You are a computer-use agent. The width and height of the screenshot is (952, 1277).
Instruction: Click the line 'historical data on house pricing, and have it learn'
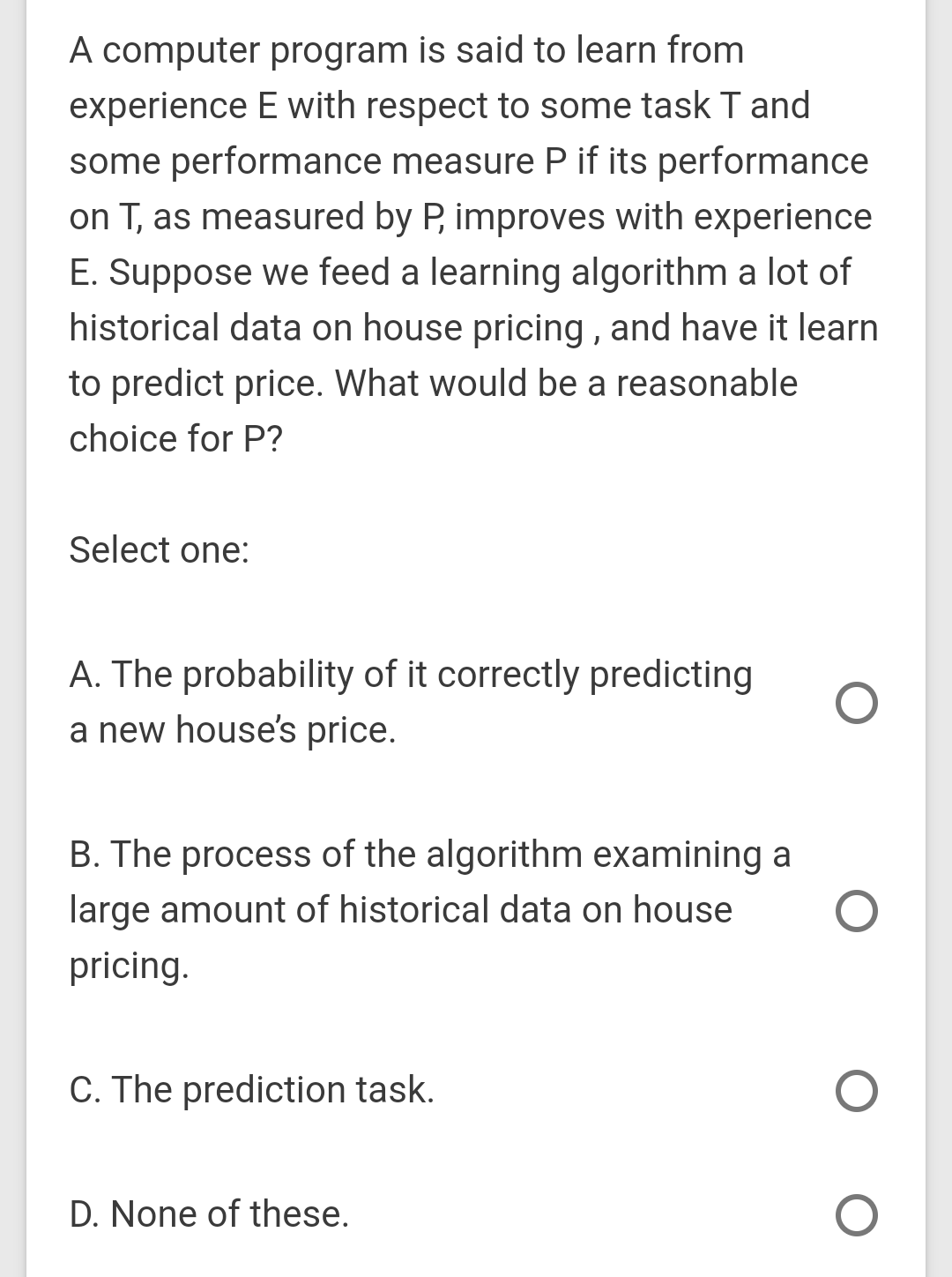(x=474, y=329)
